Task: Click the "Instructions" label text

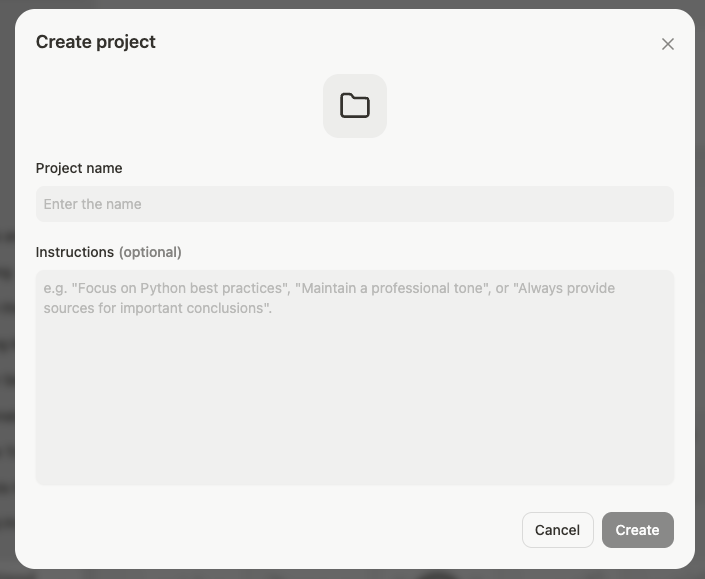Action: coord(75,252)
